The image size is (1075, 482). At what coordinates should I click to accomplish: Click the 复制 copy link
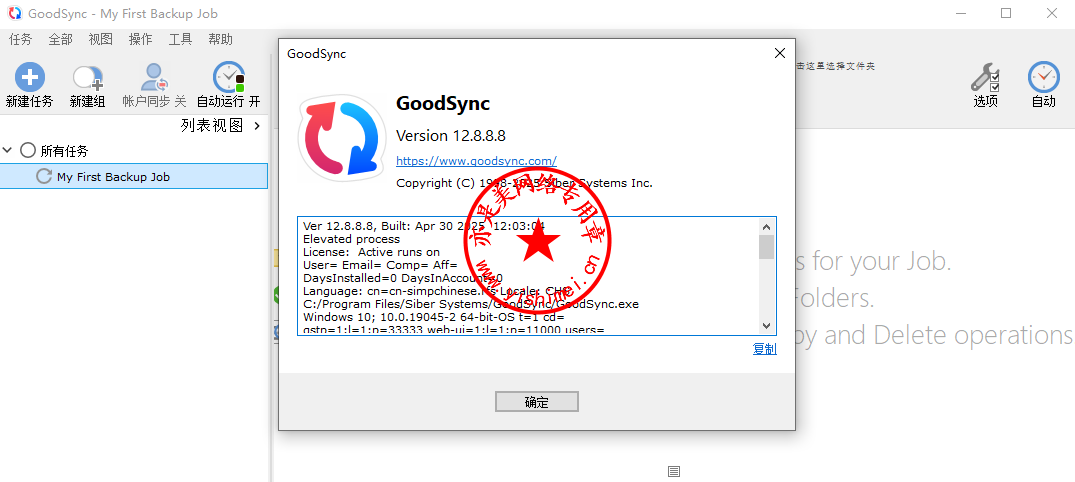[x=764, y=349]
